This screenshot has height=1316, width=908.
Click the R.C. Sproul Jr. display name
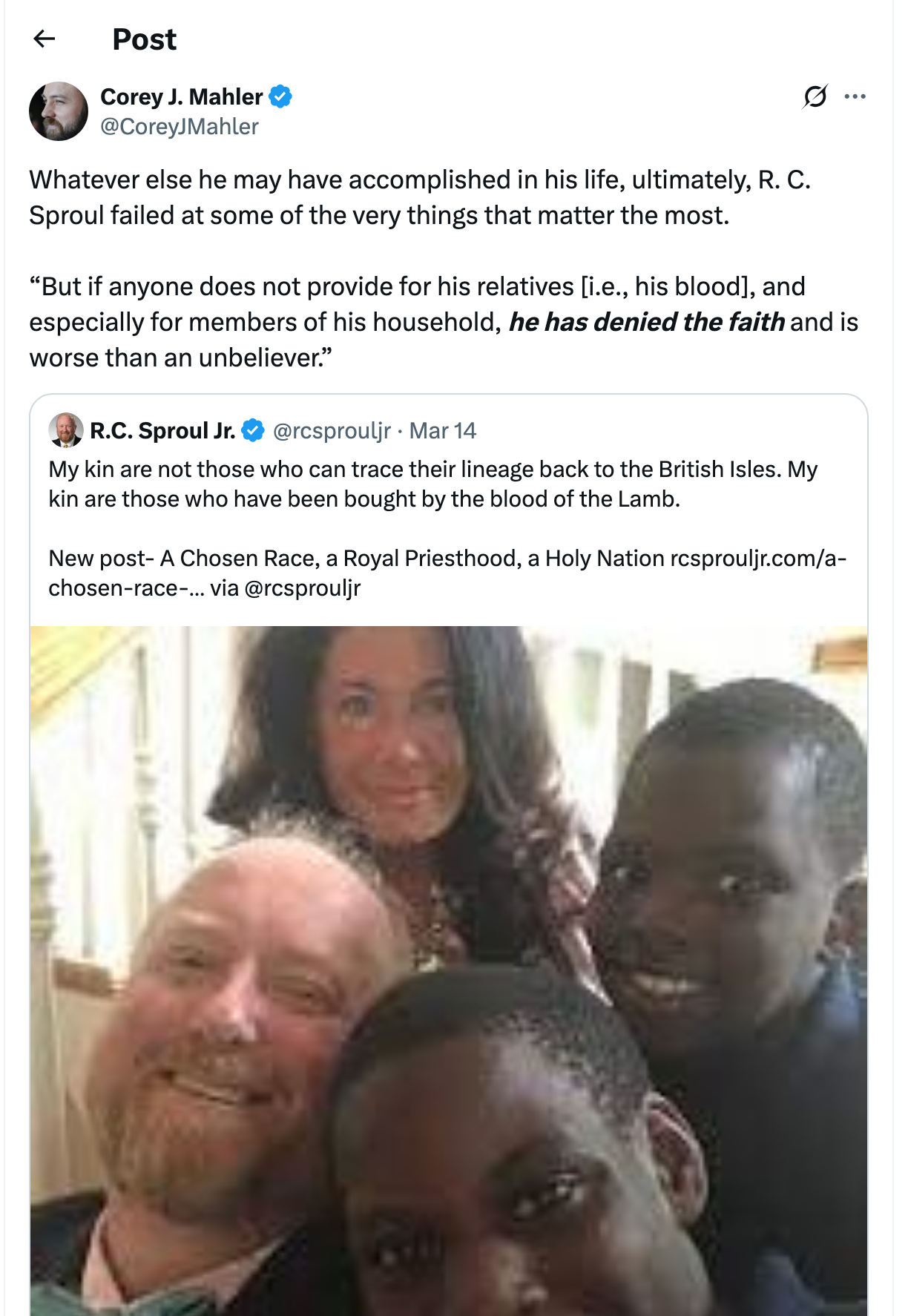click(x=162, y=430)
